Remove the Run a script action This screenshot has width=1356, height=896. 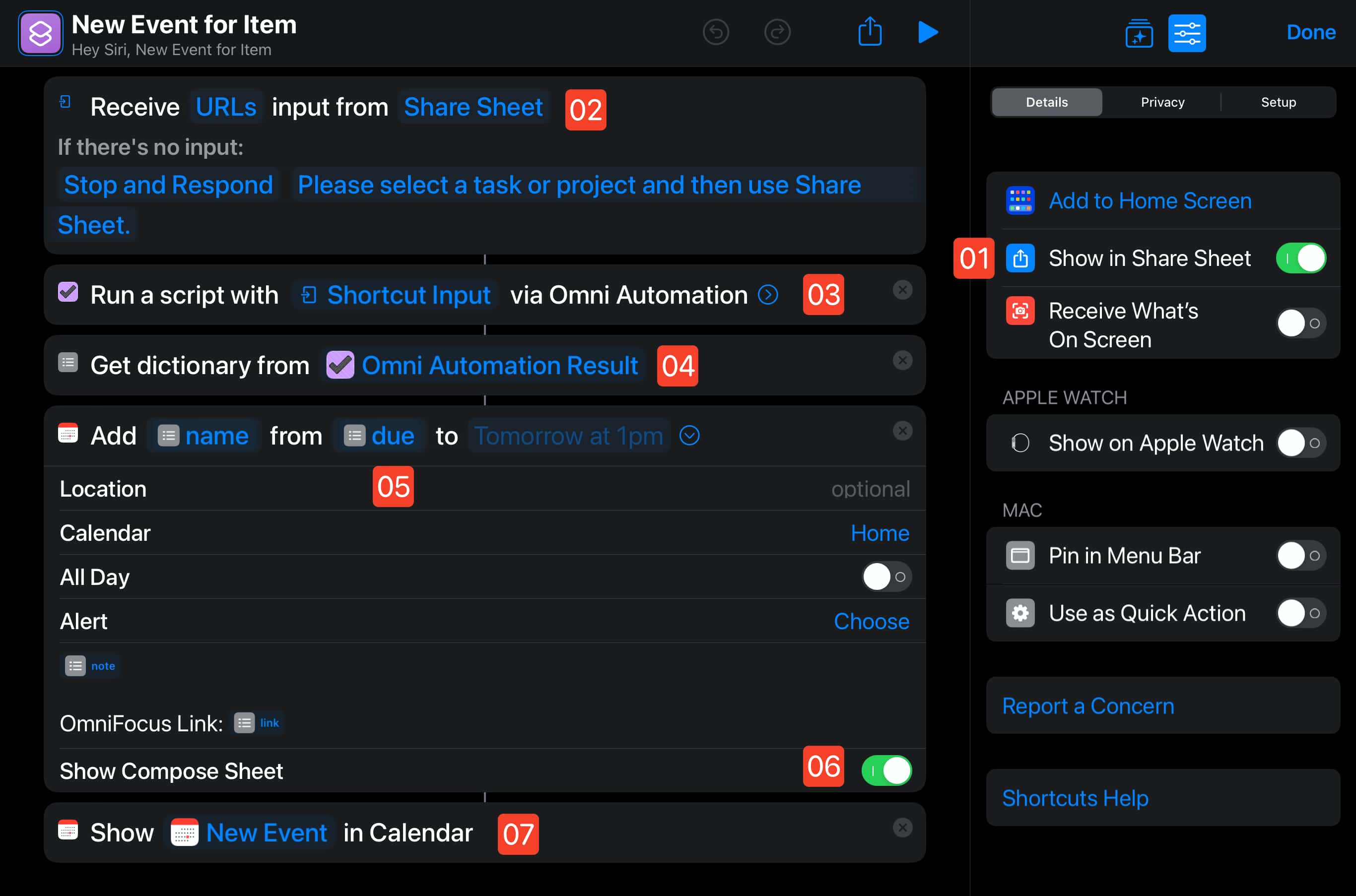tap(902, 290)
